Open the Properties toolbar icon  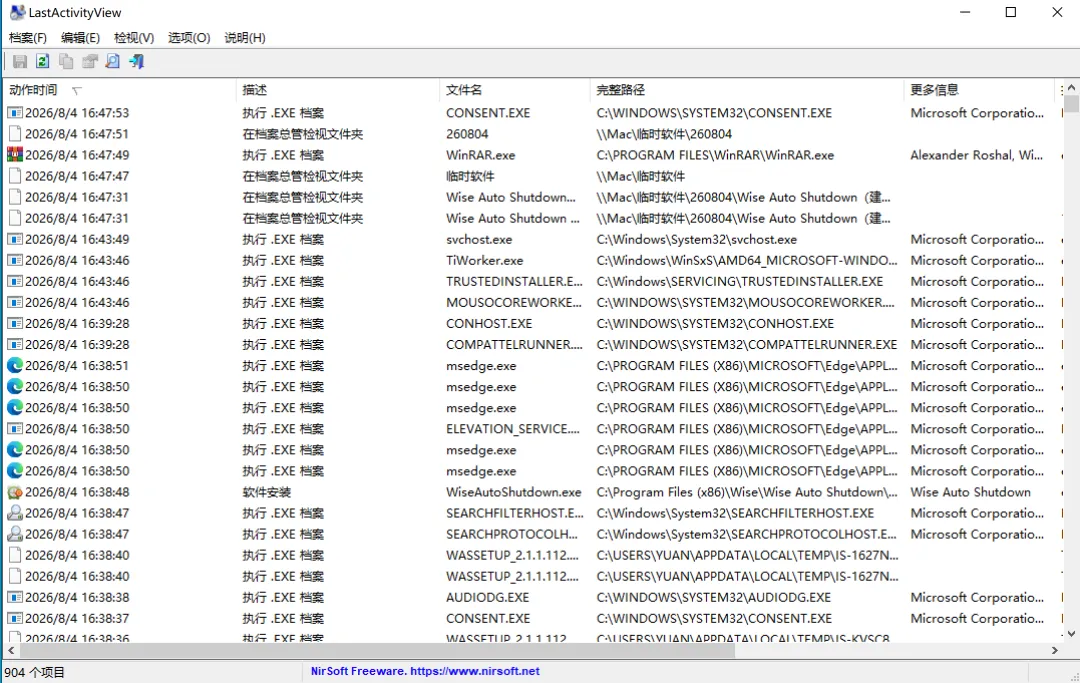pos(90,61)
